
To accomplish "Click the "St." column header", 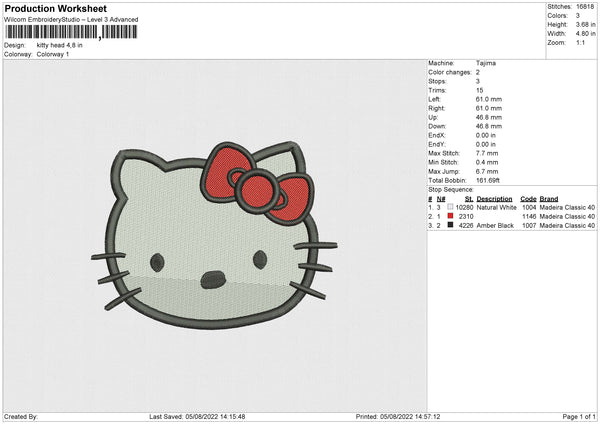I will (469, 199).
